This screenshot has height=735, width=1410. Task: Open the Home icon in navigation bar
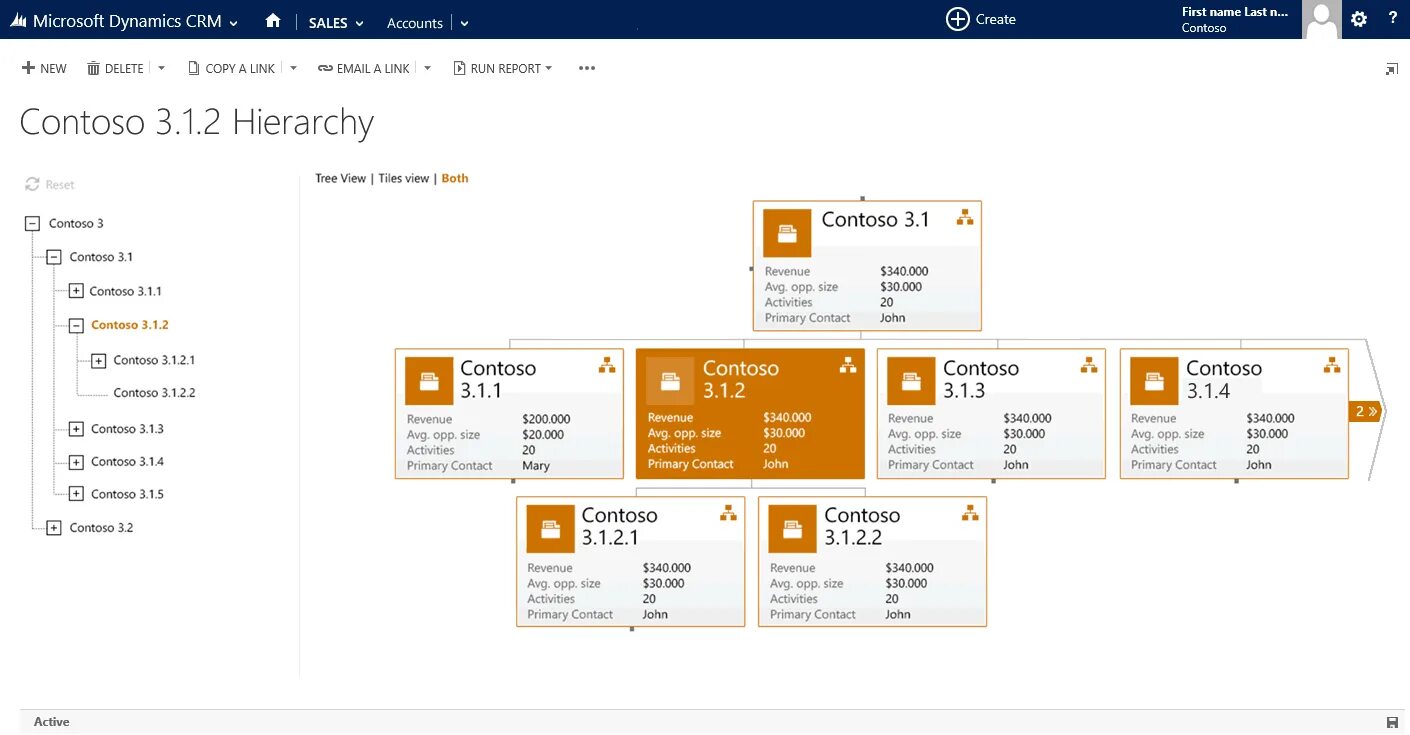click(273, 21)
